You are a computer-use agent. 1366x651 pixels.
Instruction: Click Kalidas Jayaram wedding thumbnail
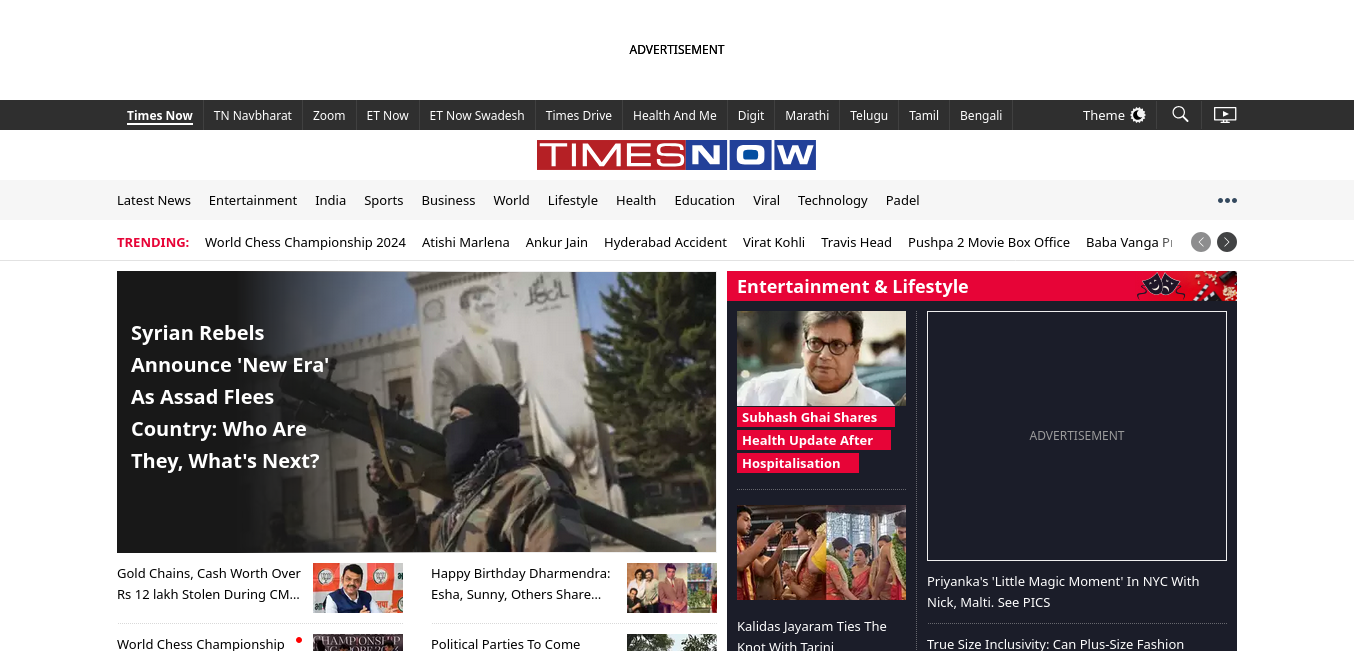(x=821, y=552)
